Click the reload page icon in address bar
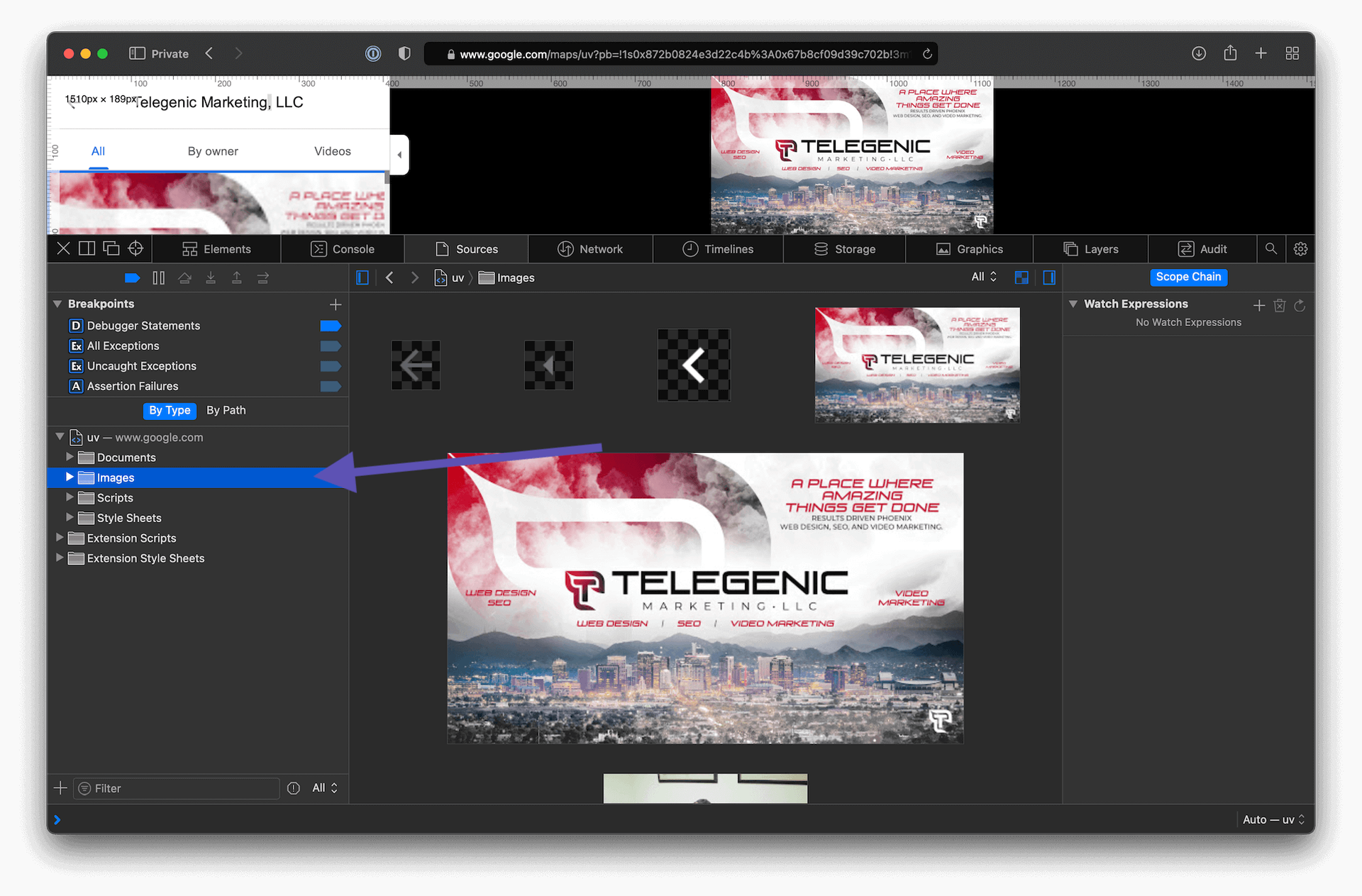The image size is (1362, 896). (x=927, y=54)
